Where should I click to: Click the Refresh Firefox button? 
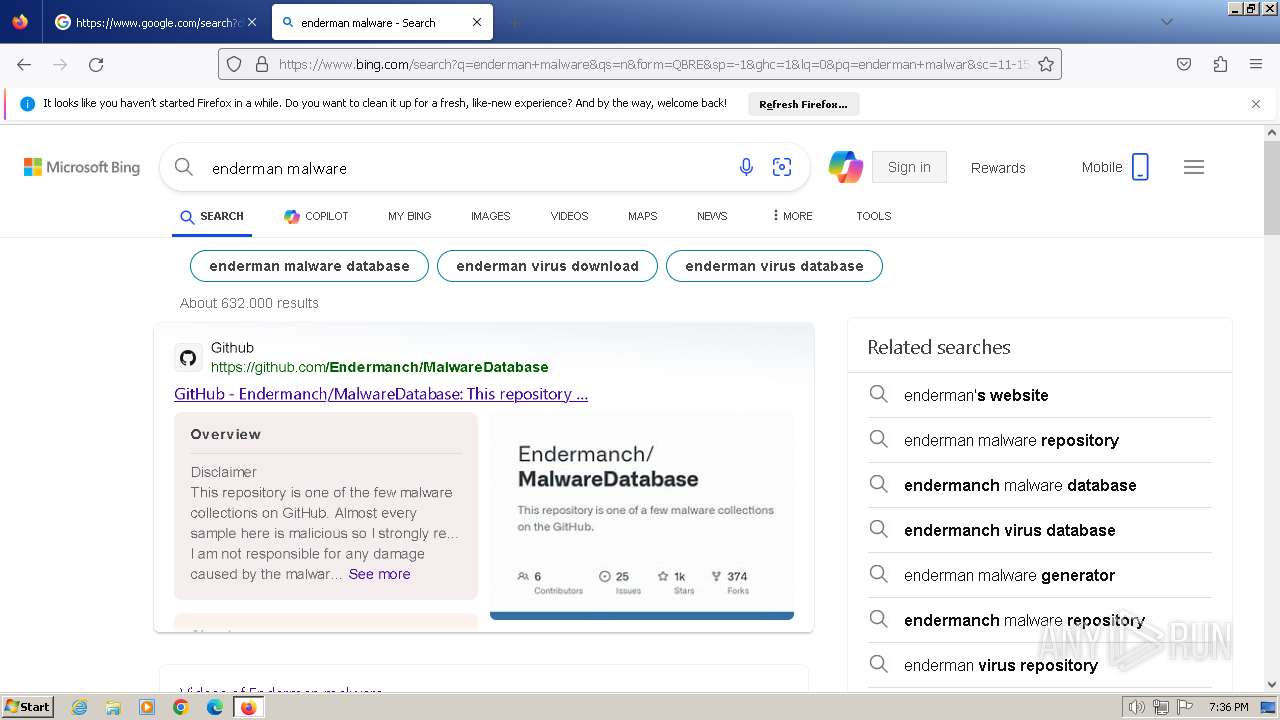click(x=803, y=104)
